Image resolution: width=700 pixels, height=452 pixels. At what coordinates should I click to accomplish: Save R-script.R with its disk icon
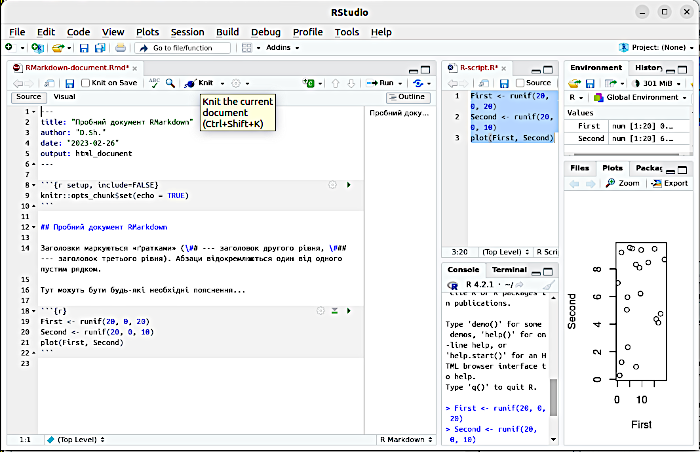[x=504, y=83]
